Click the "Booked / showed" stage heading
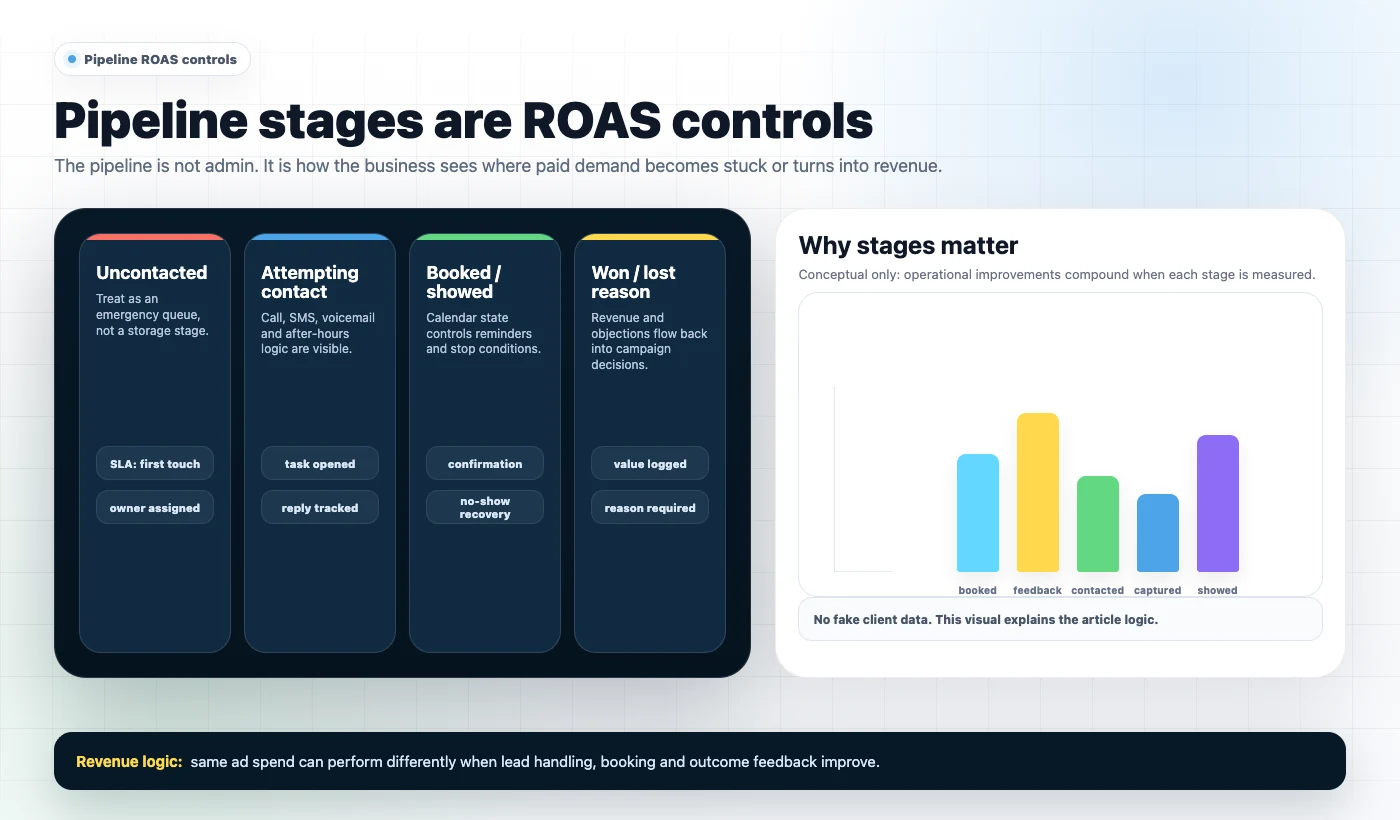Viewport: 1400px width, 820px height. (x=464, y=282)
